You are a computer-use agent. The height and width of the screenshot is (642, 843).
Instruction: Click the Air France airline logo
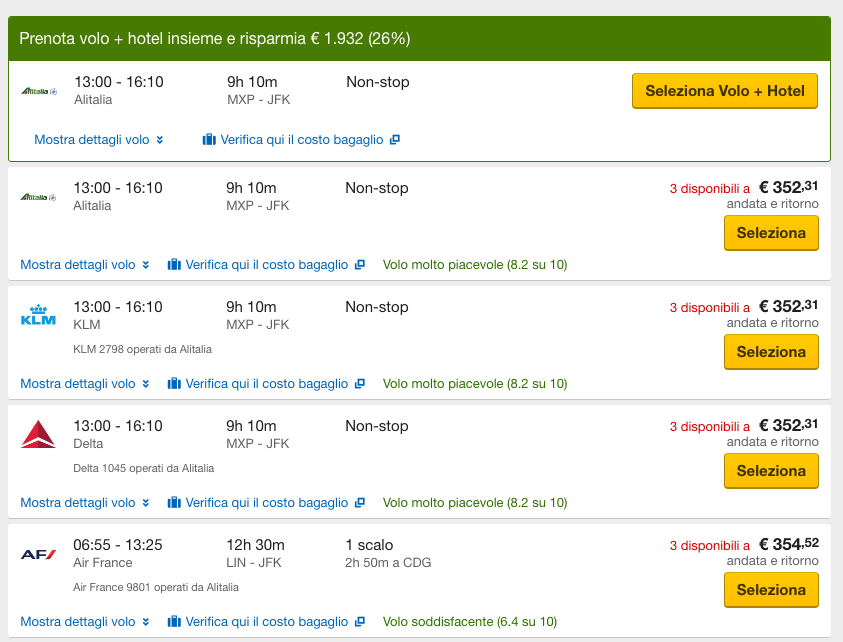point(39,553)
